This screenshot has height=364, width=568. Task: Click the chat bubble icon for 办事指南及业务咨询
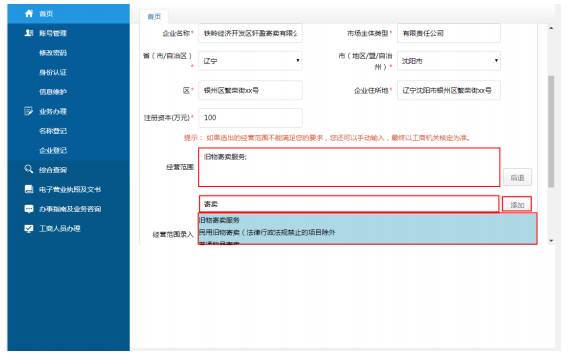point(29,209)
